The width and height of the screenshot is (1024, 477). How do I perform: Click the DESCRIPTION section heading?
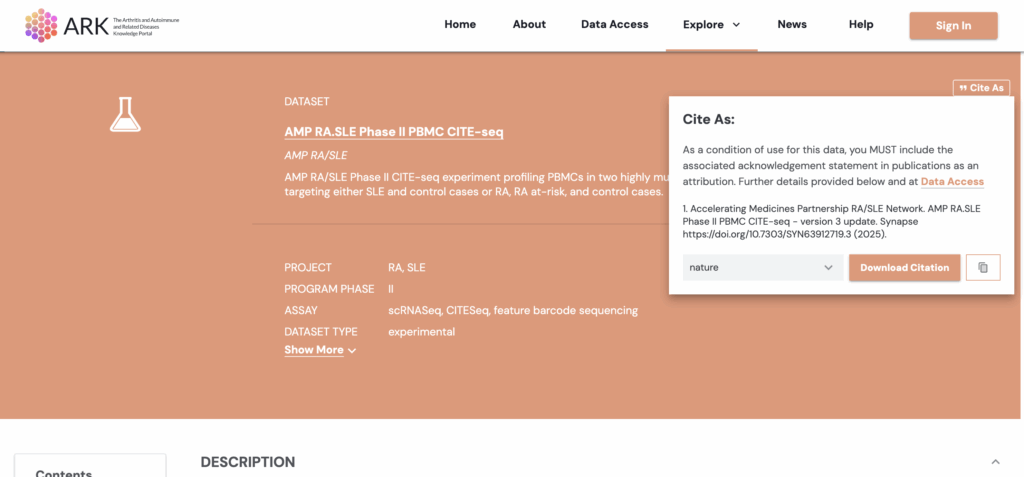pos(247,462)
